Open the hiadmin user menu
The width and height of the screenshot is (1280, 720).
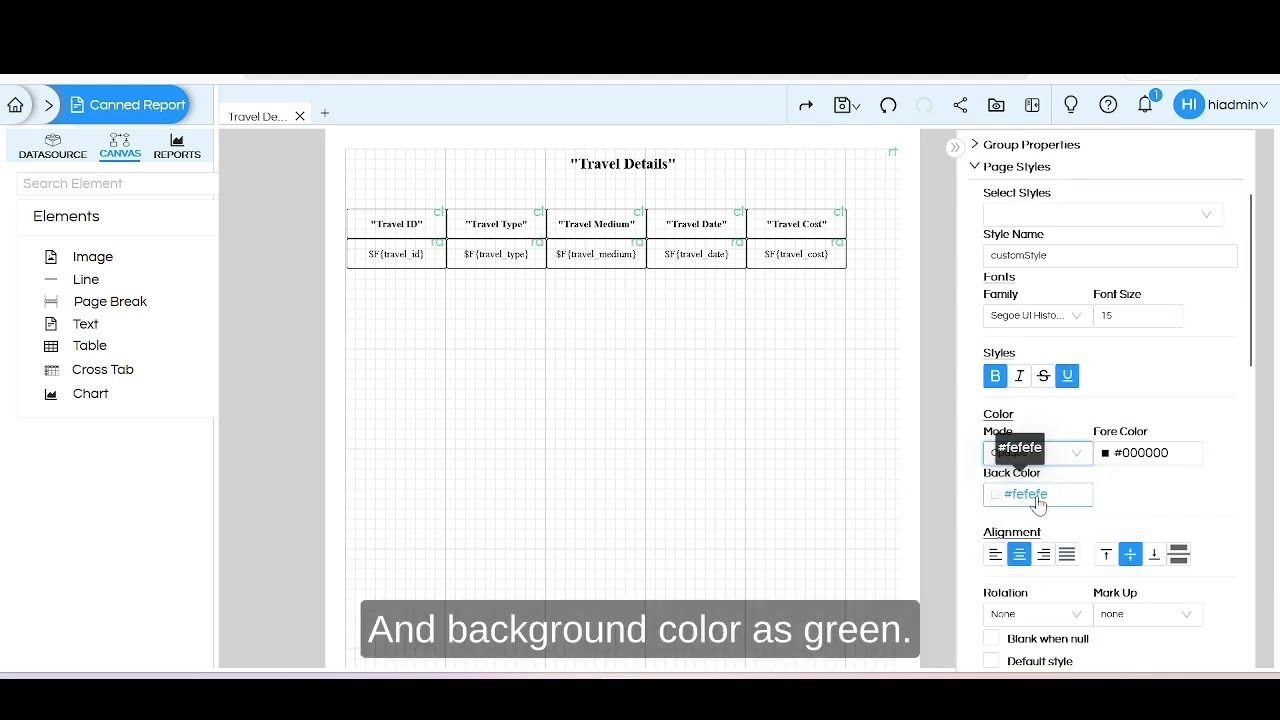[1221, 105]
